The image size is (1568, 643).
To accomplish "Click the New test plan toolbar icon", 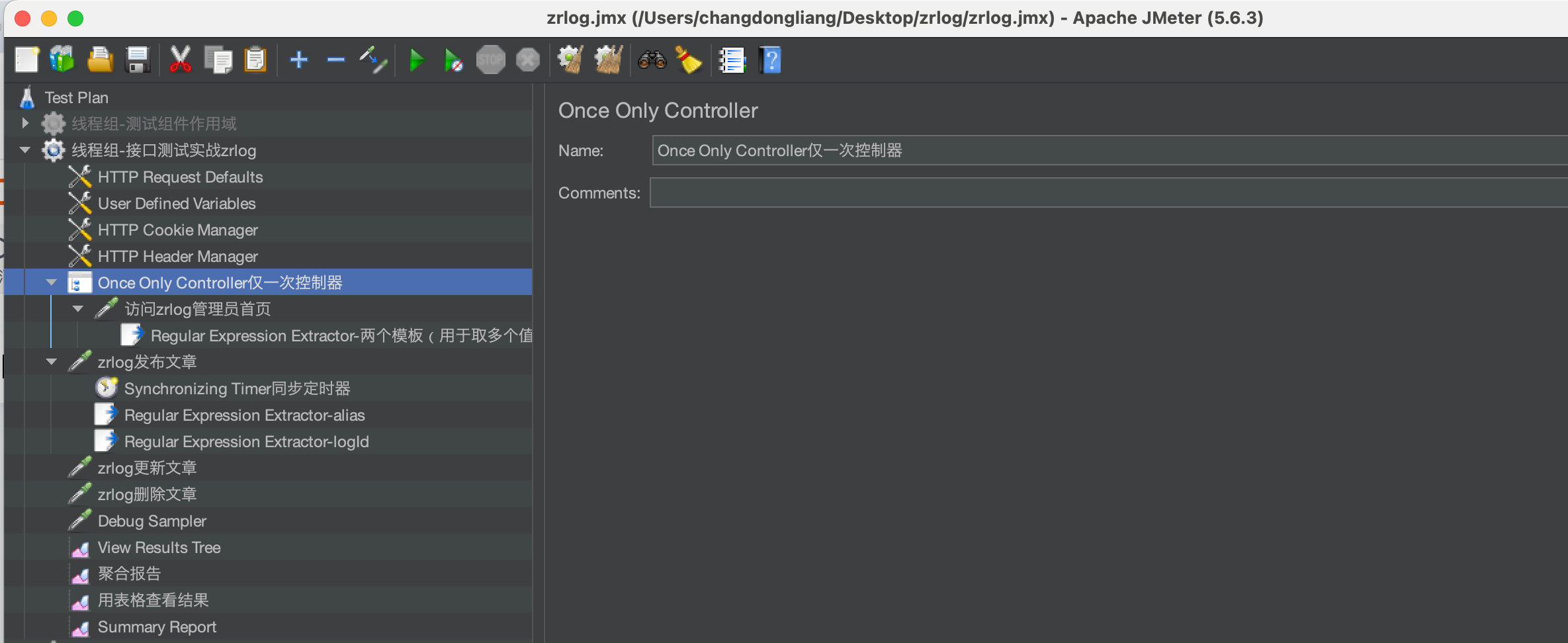I will pos(27,60).
